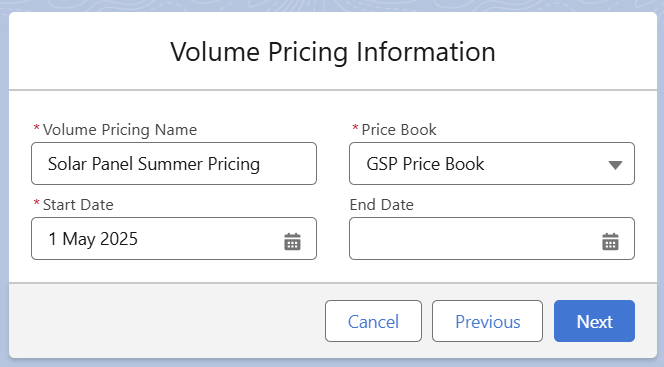Image resolution: width=664 pixels, height=367 pixels.
Task: Click the Start Date field label
Action: click(78, 205)
